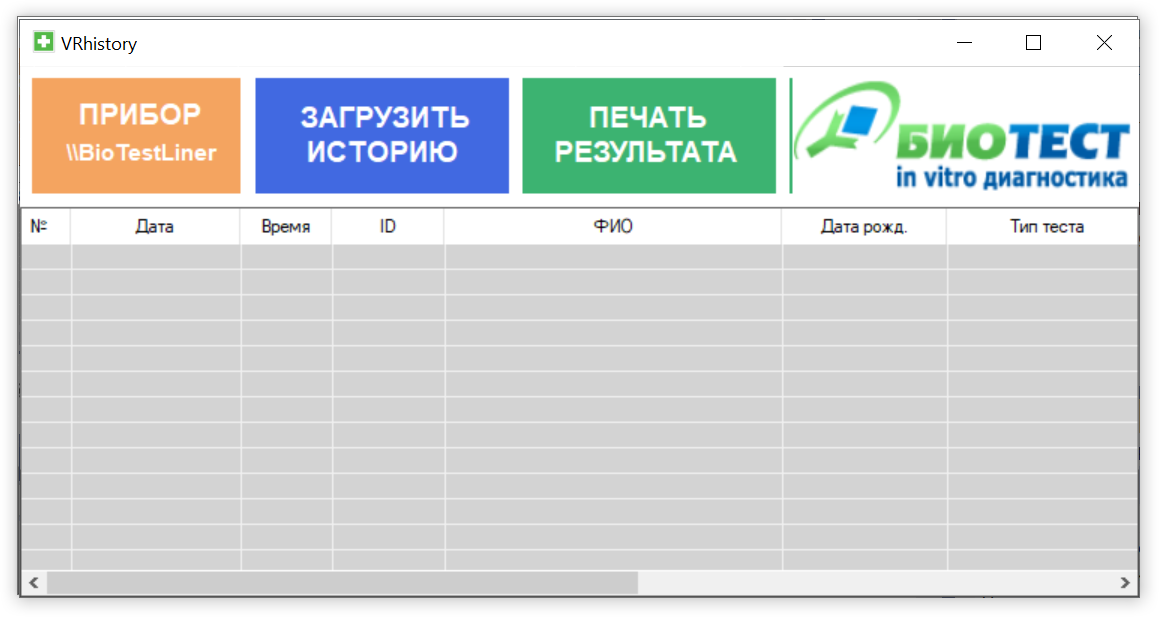Click the ФИО column header
Viewport: 1159px width, 617px height.
[x=613, y=226]
